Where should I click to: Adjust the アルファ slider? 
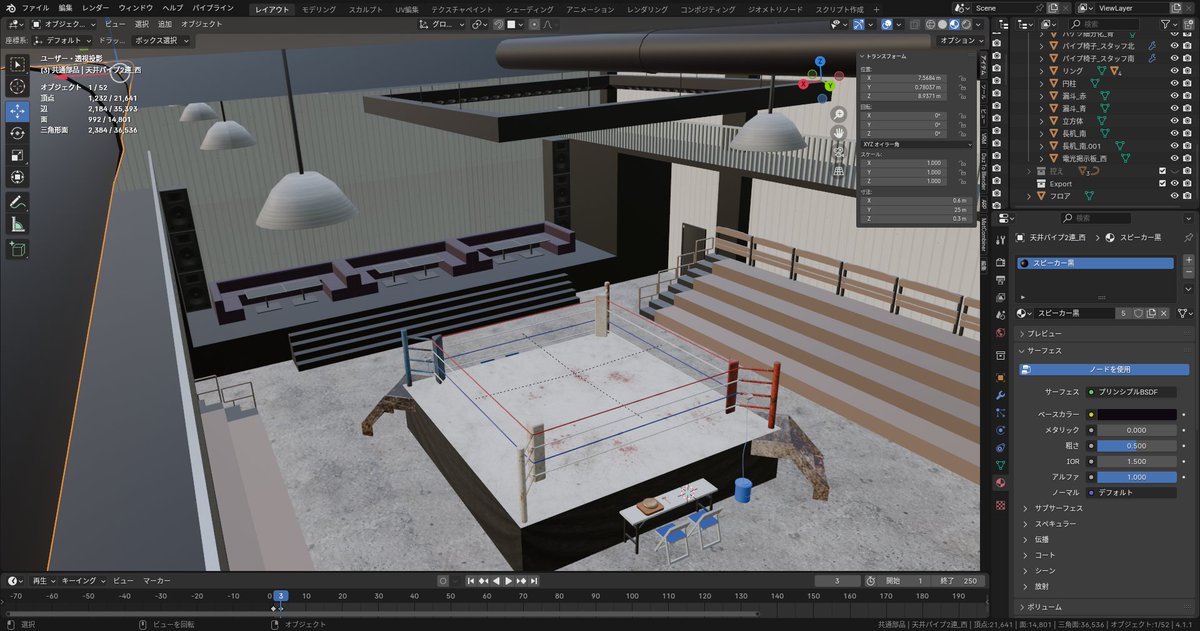coord(1137,477)
